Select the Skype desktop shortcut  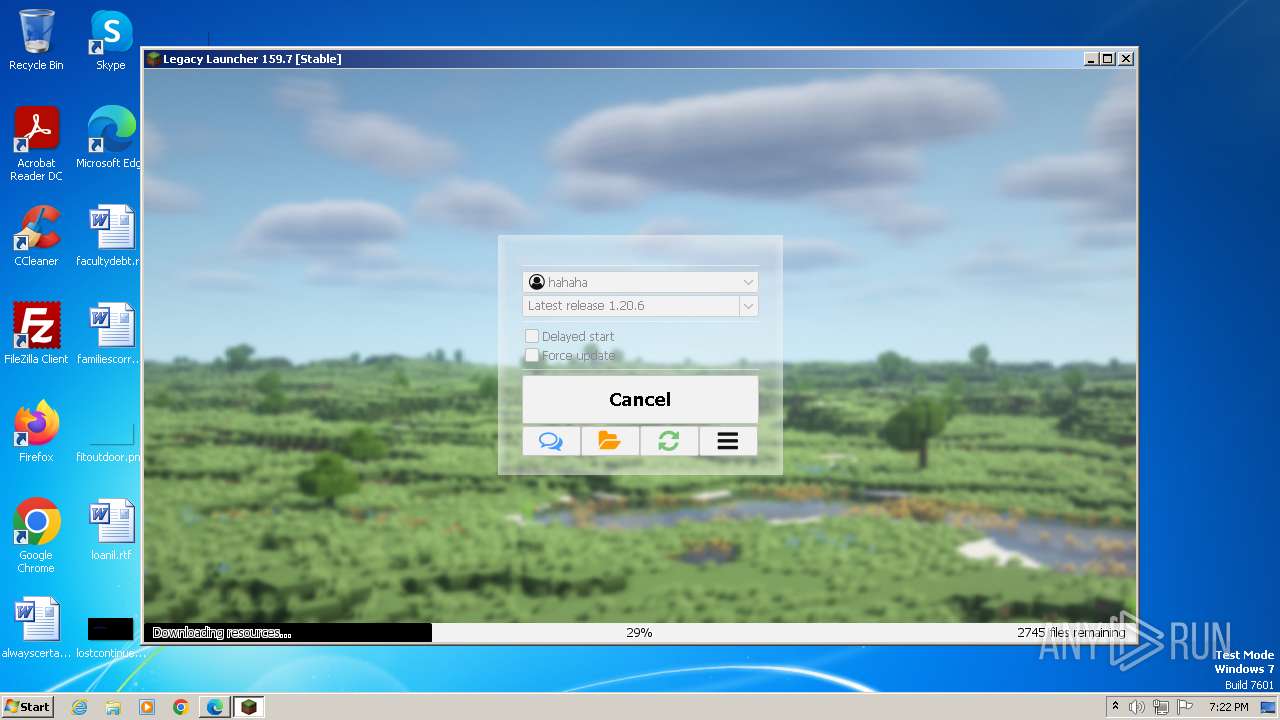point(111,40)
